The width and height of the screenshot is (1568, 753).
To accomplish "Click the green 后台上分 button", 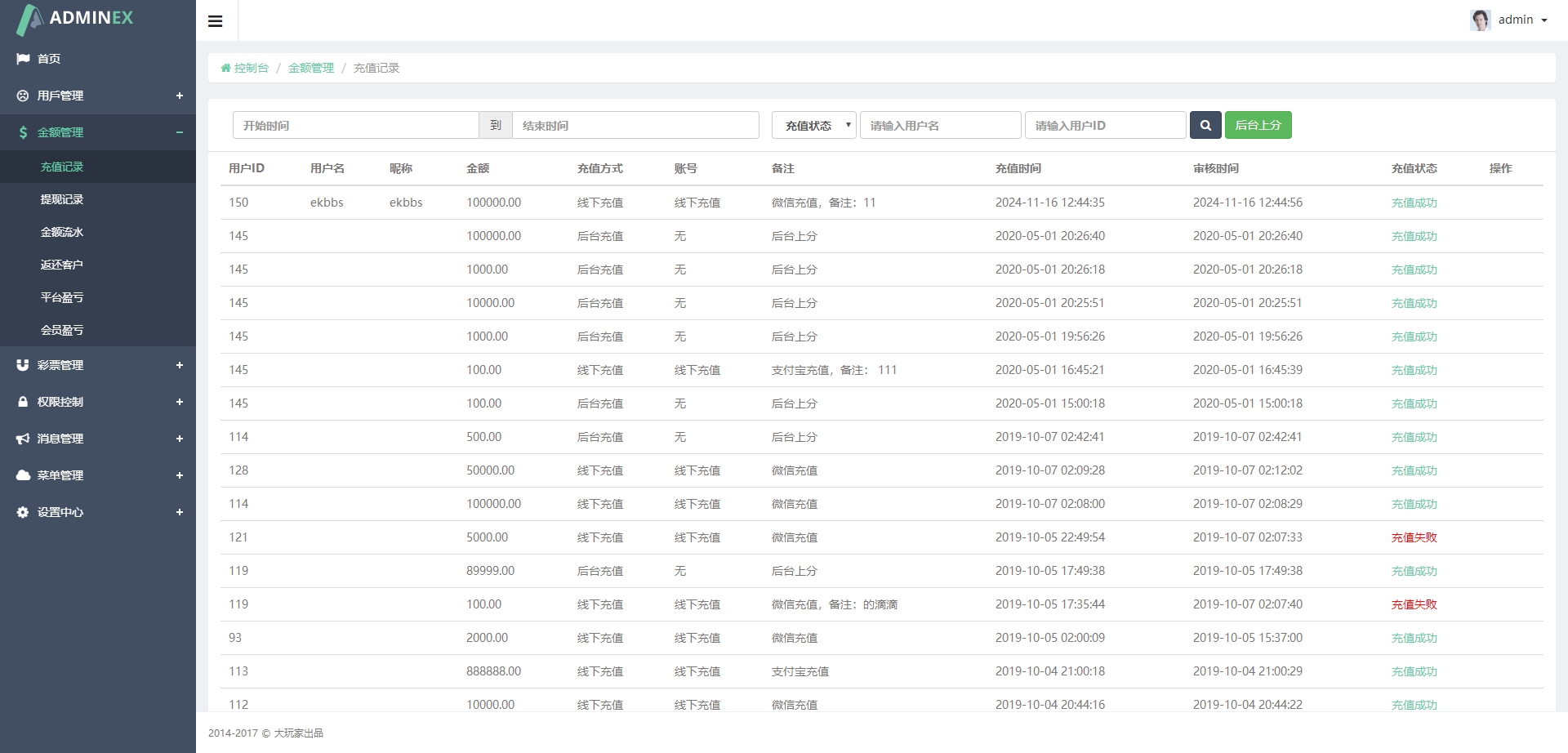I will pos(1258,125).
